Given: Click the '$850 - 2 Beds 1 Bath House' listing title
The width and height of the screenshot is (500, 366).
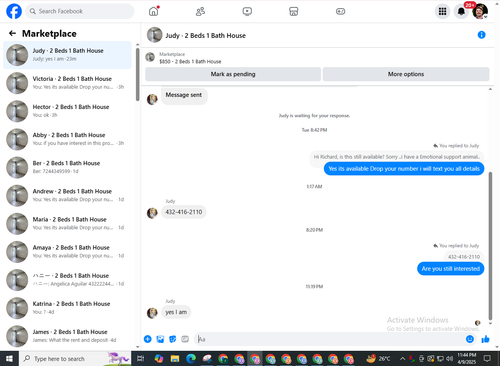Looking at the screenshot, I should [190, 62].
